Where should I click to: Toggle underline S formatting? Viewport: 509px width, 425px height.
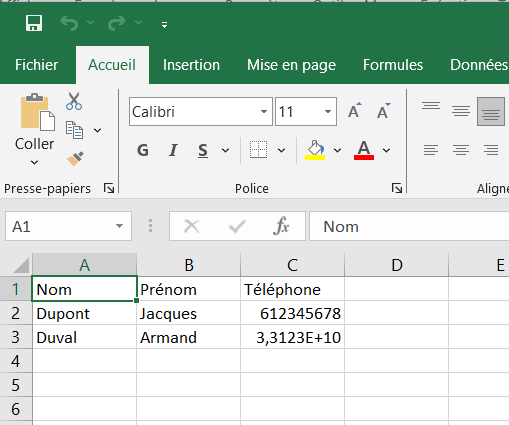pos(203,150)
